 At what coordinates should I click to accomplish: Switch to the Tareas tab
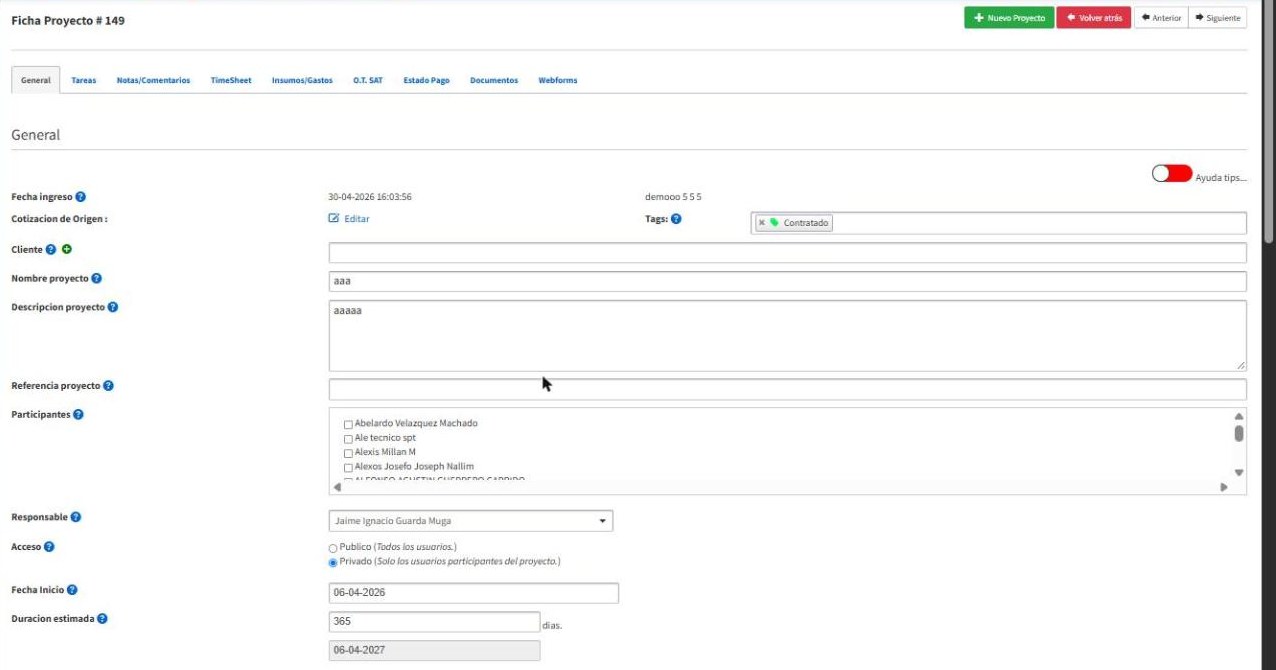click(84, 80)
